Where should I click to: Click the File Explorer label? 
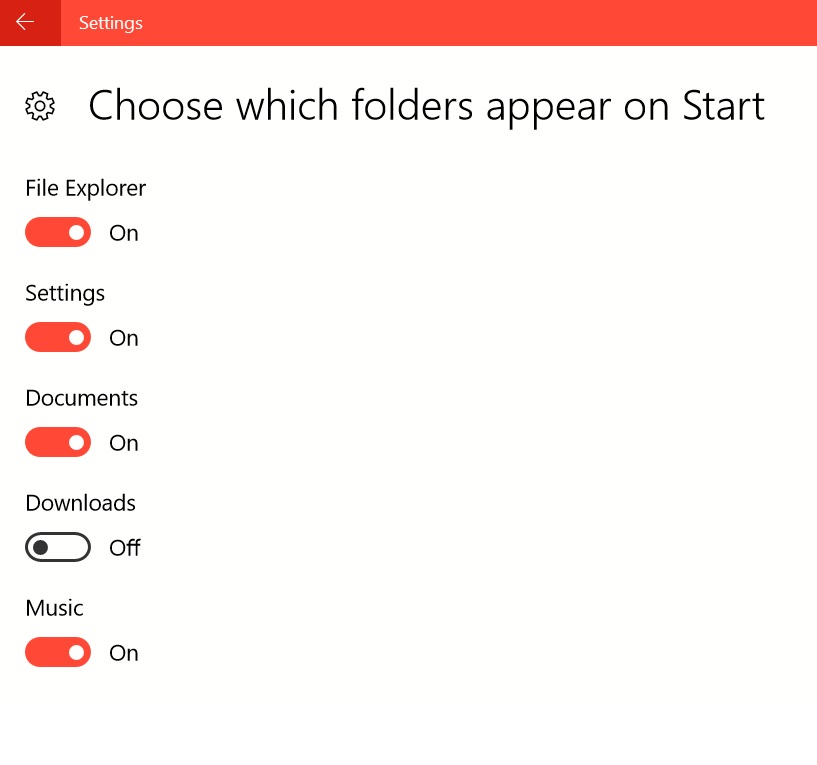pyautogui.click(x=85, y=188)
